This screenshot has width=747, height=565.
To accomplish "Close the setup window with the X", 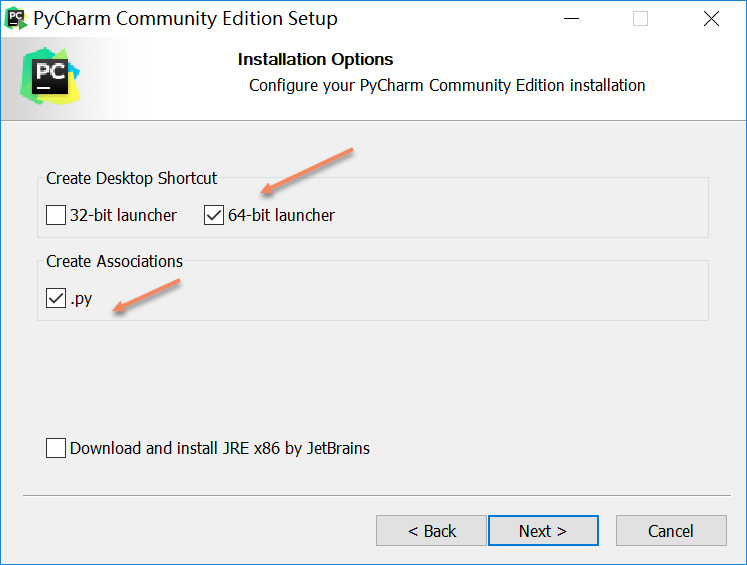I will (710, 19).
